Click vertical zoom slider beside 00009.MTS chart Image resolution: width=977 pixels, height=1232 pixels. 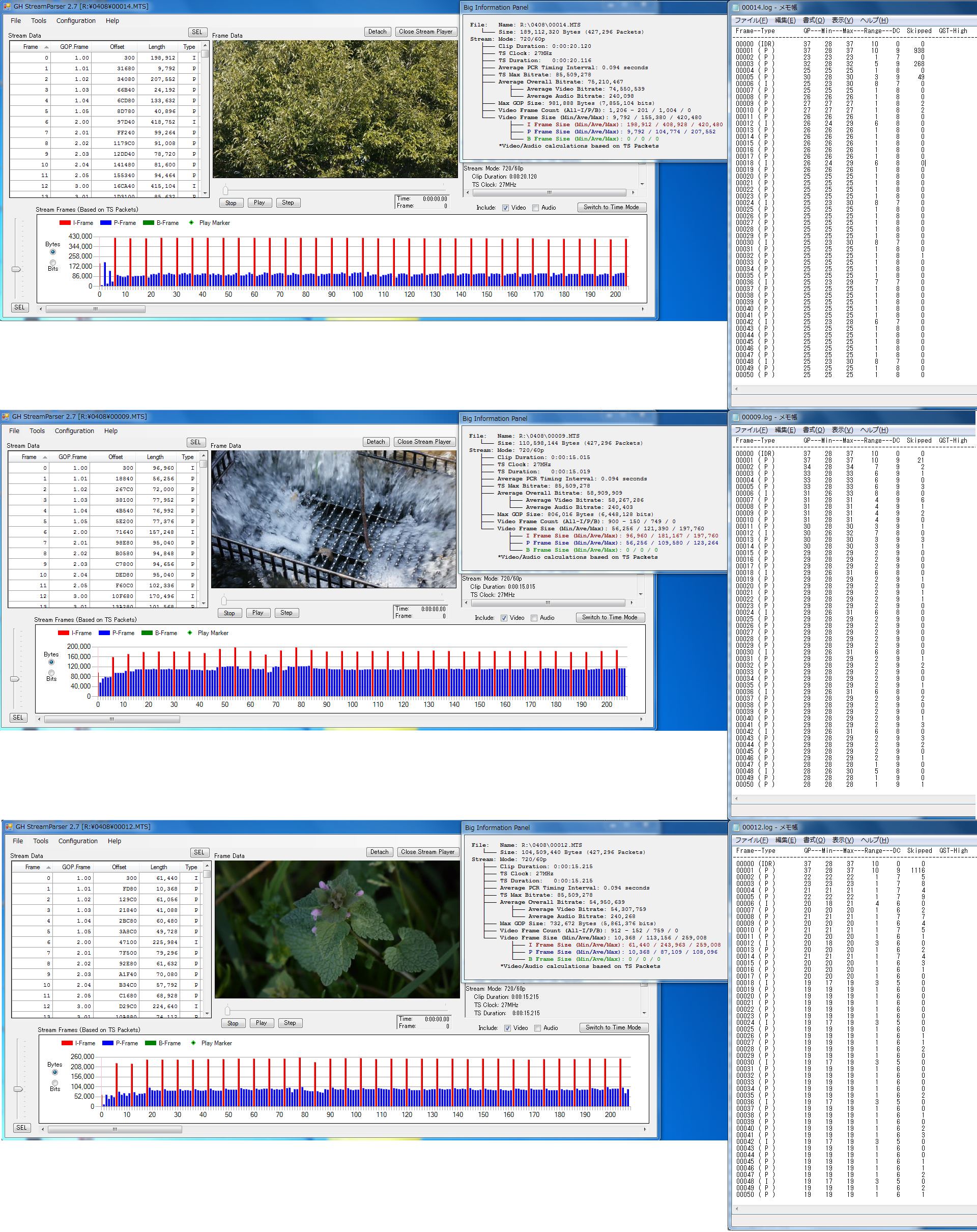15,679
